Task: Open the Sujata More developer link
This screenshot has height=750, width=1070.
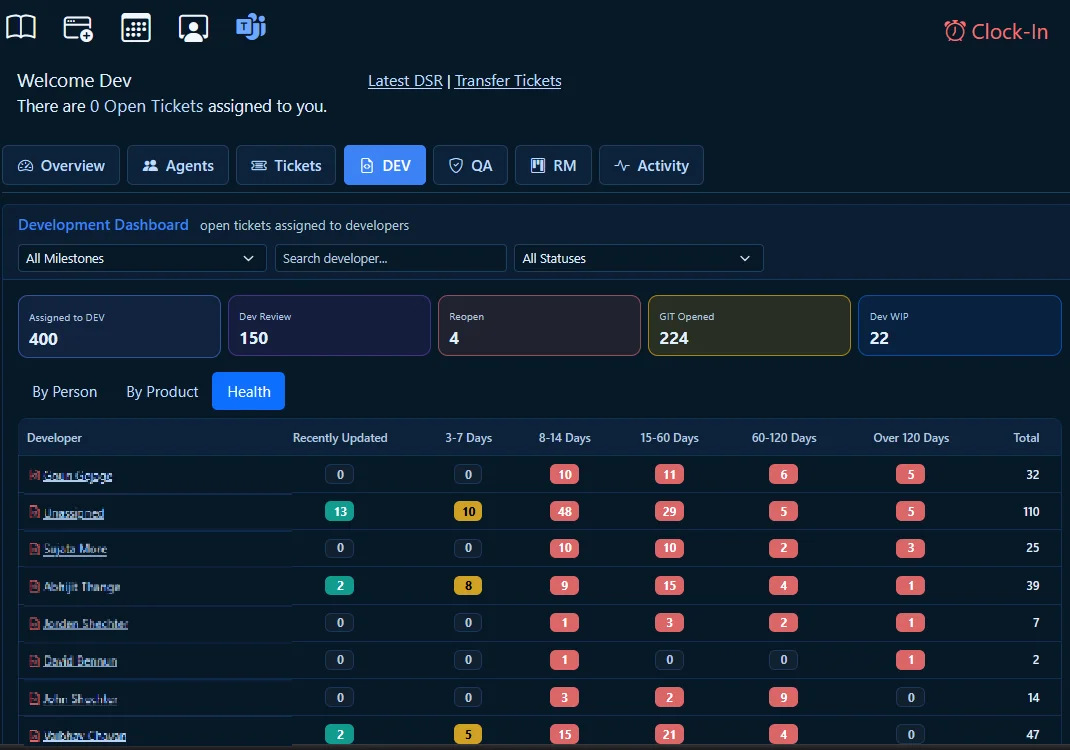Action: [x=75, y=549]
